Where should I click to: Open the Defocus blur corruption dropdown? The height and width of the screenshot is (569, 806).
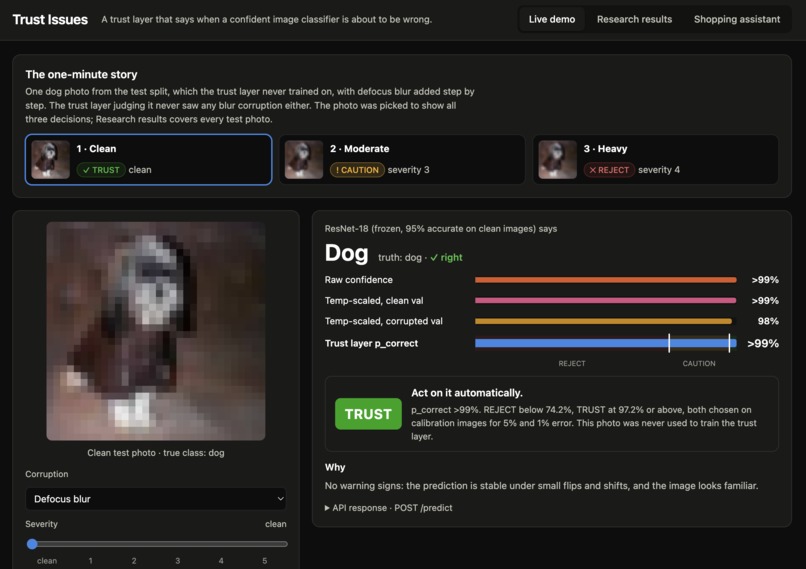[x=156, y=499]
